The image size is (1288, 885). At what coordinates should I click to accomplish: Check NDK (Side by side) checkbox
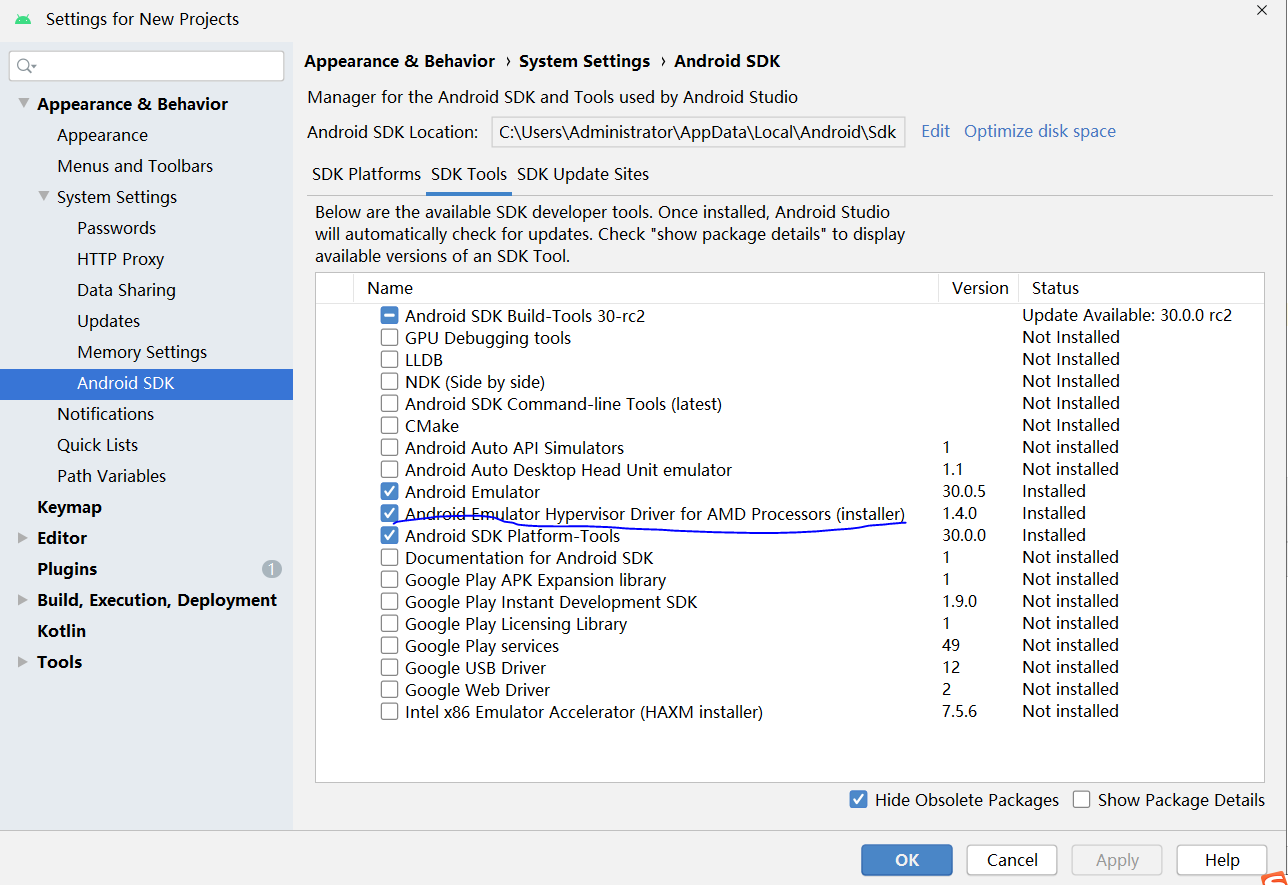click(389, 381)
